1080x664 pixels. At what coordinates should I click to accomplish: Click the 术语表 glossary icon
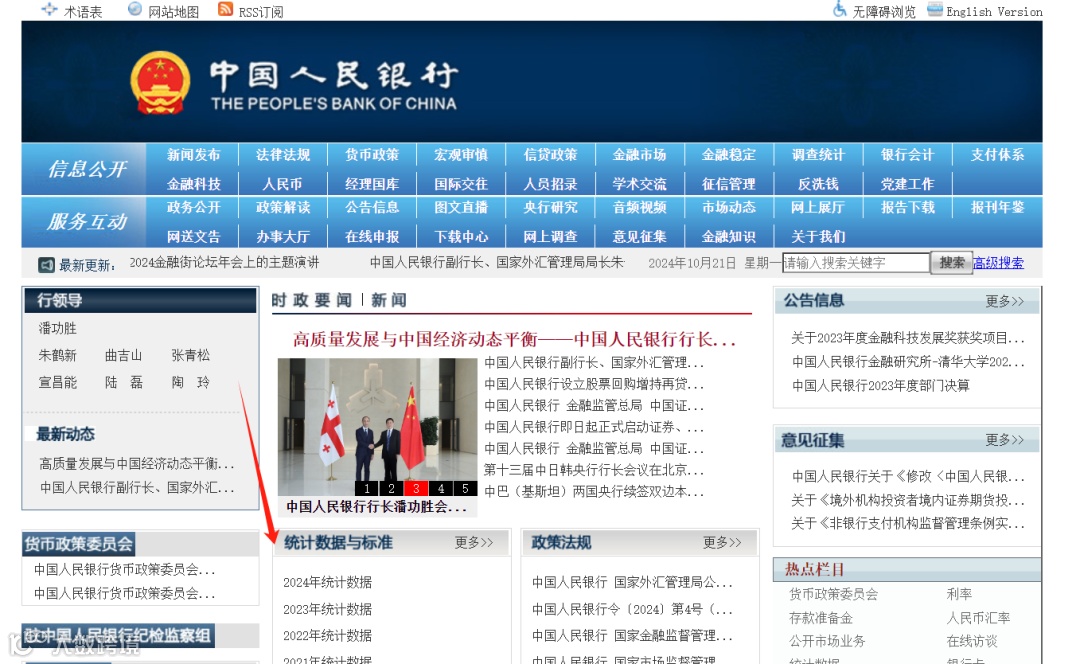point(49,10)
